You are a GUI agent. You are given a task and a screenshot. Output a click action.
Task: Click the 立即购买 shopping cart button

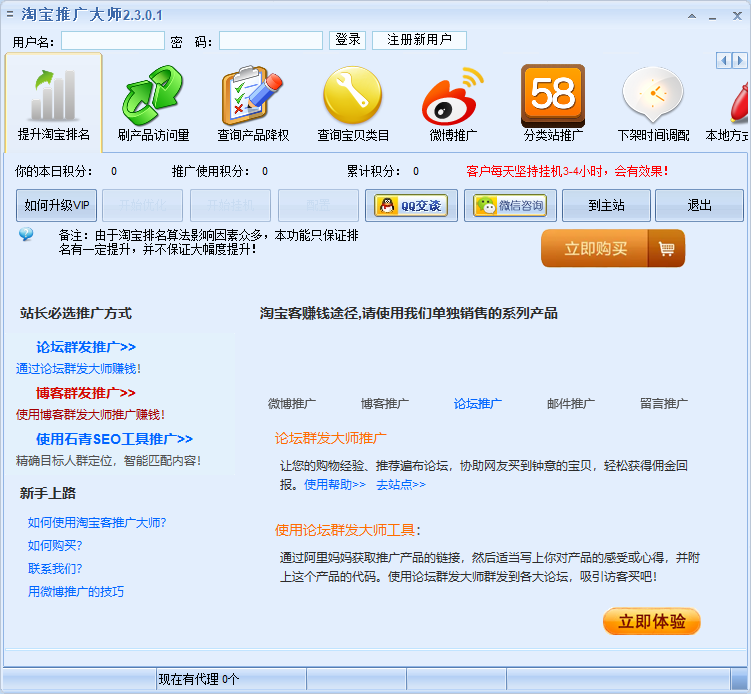613,249
